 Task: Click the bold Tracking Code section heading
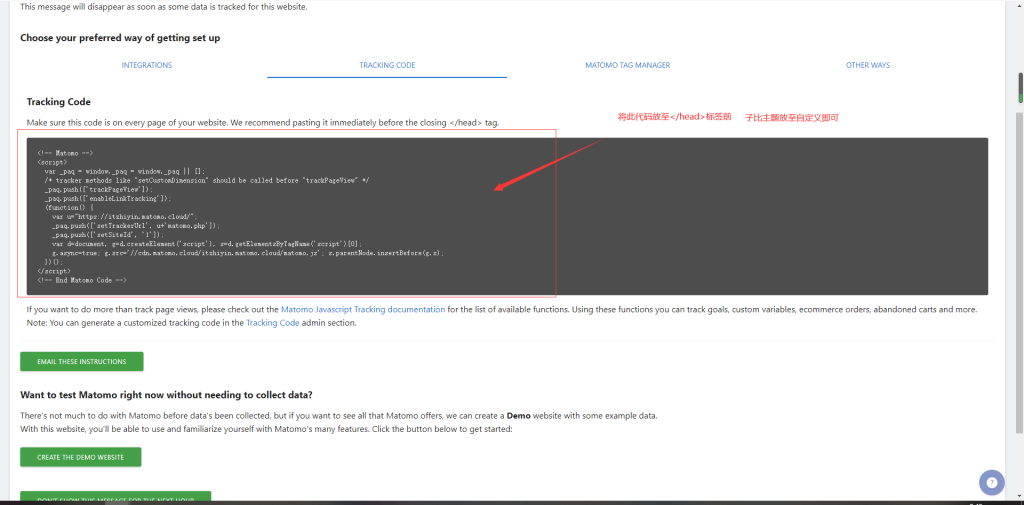[59, 102]
